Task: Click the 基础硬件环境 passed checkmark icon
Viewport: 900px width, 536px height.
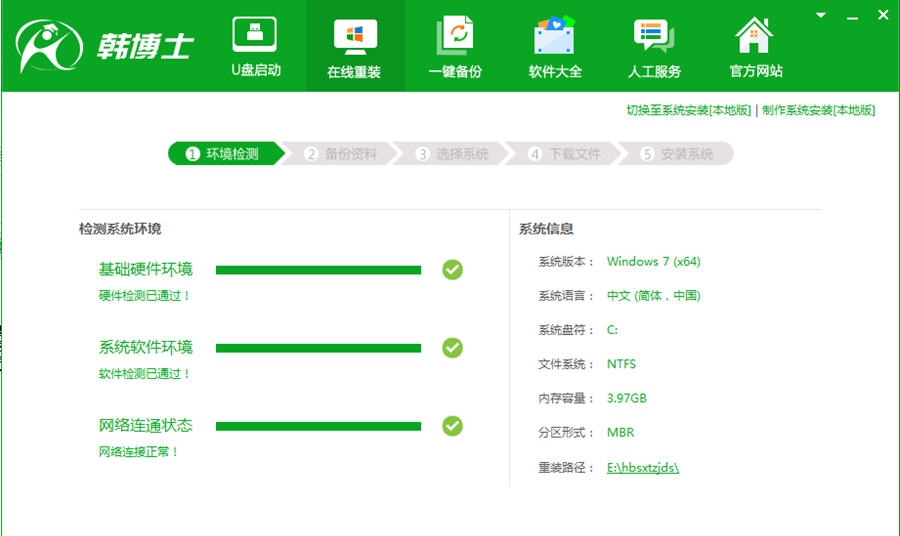Action: 452,270
